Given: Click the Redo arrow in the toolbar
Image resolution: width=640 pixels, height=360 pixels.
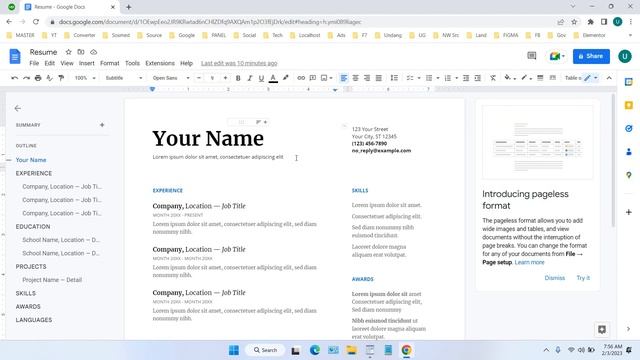Looking at the screenshot, I should [x=26, y=78].
